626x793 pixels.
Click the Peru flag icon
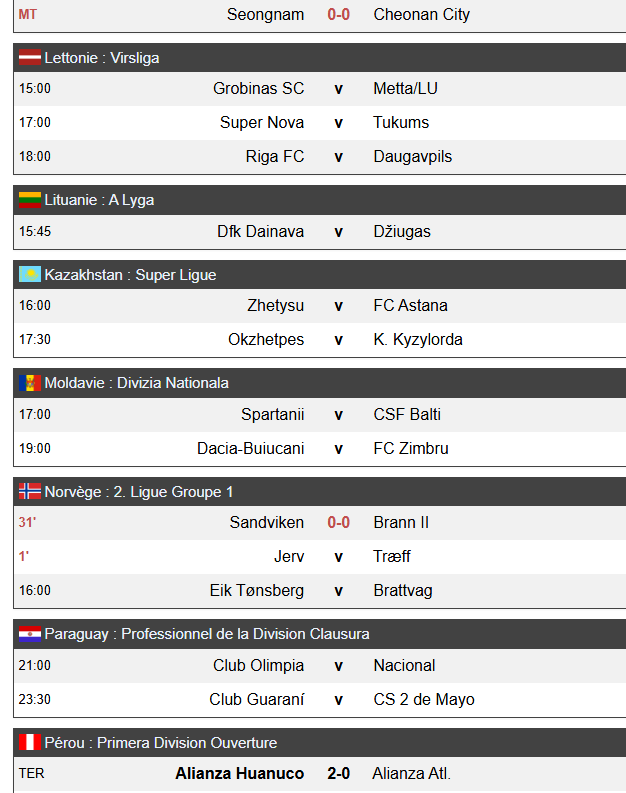pos(29,743)
